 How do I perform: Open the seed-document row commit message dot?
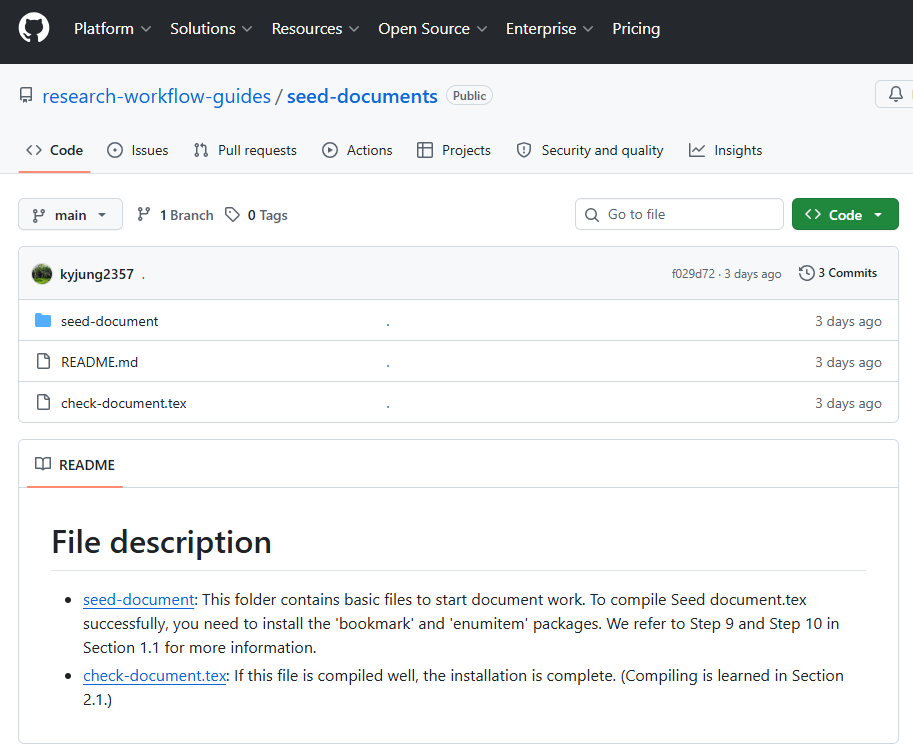388,323
